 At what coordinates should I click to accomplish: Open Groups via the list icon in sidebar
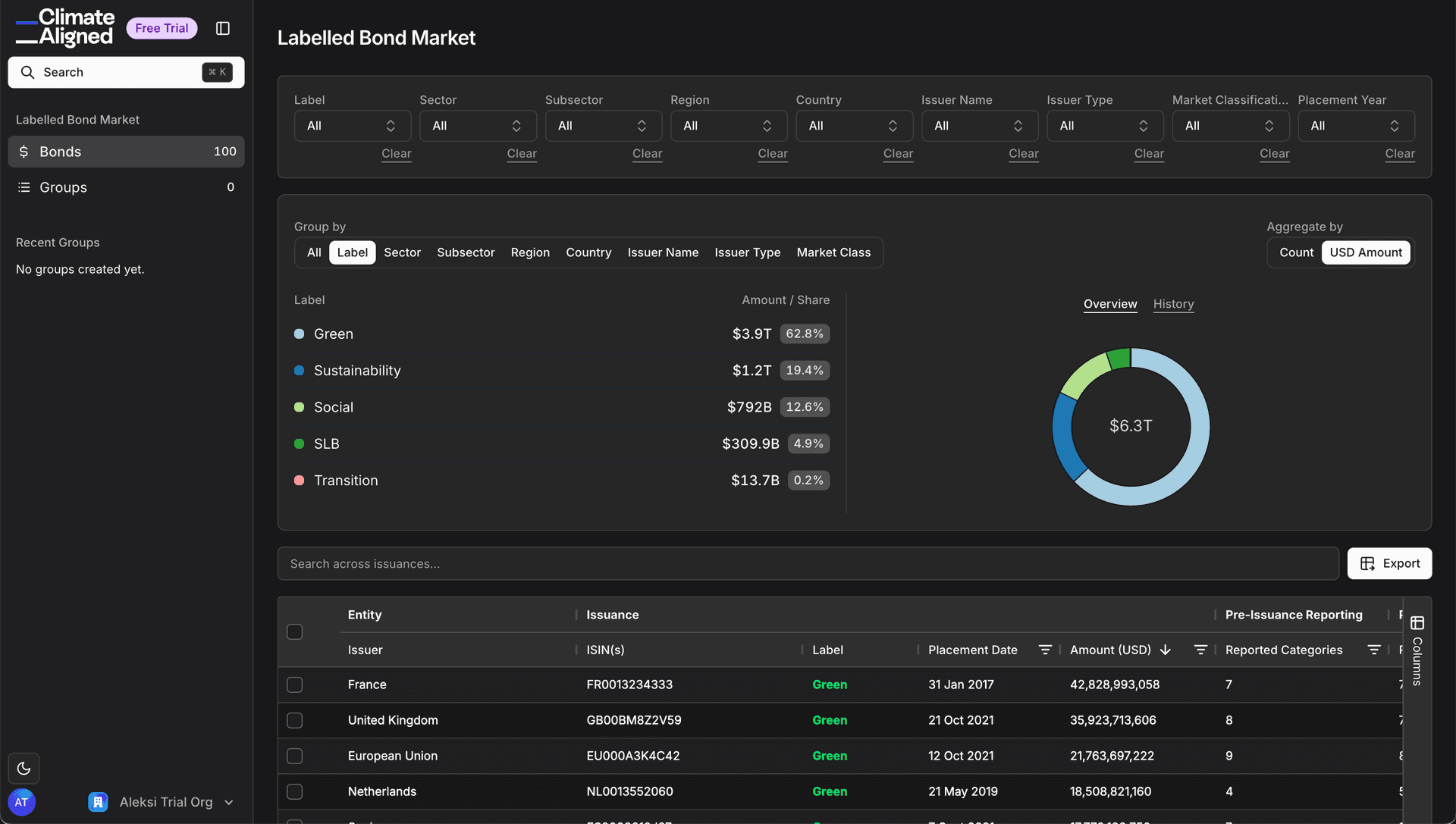pyautogui.click(x=24, y=187)
